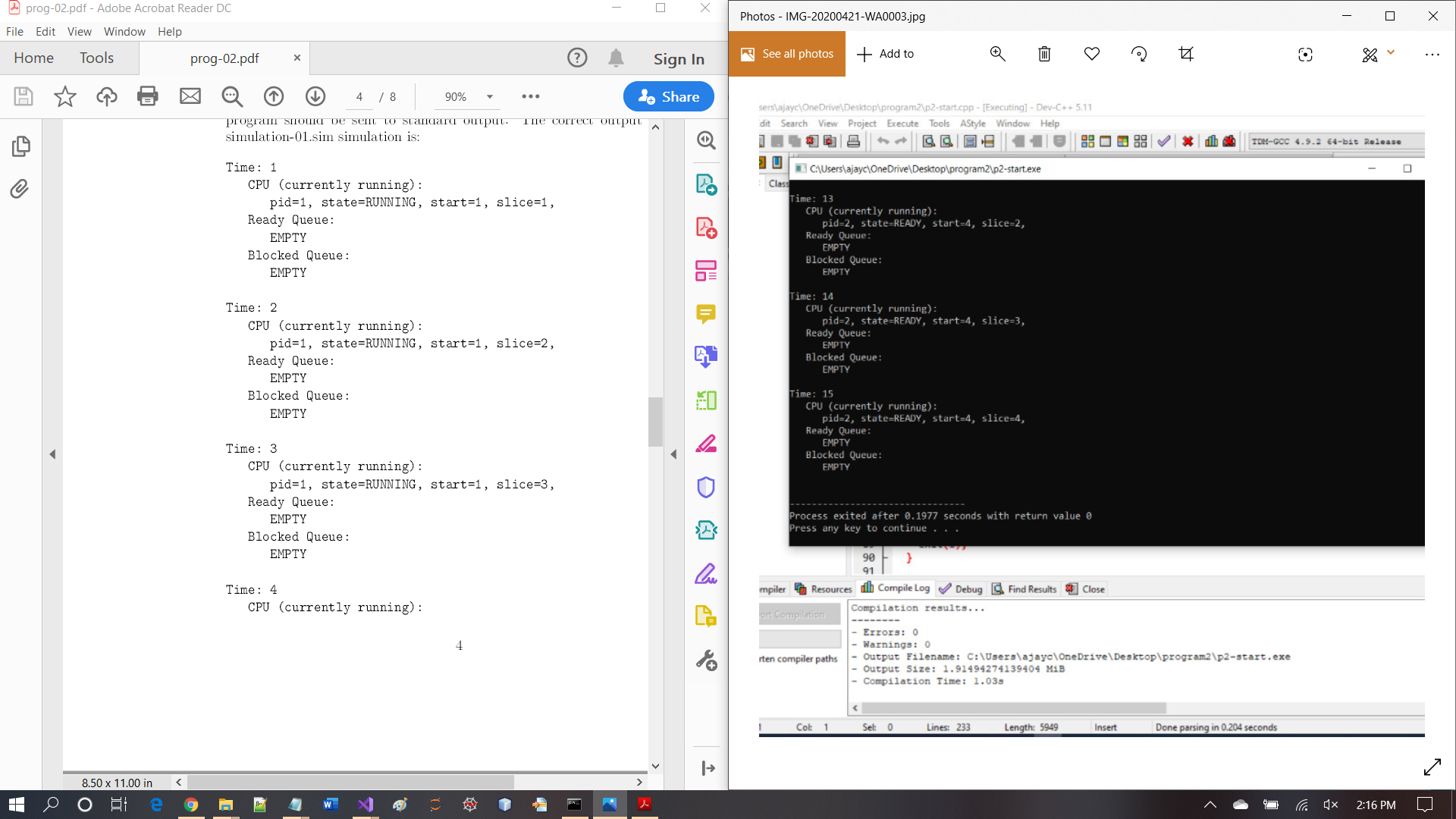
Task: Click the Create PDF tool icon
Action: tap(706, 227)
